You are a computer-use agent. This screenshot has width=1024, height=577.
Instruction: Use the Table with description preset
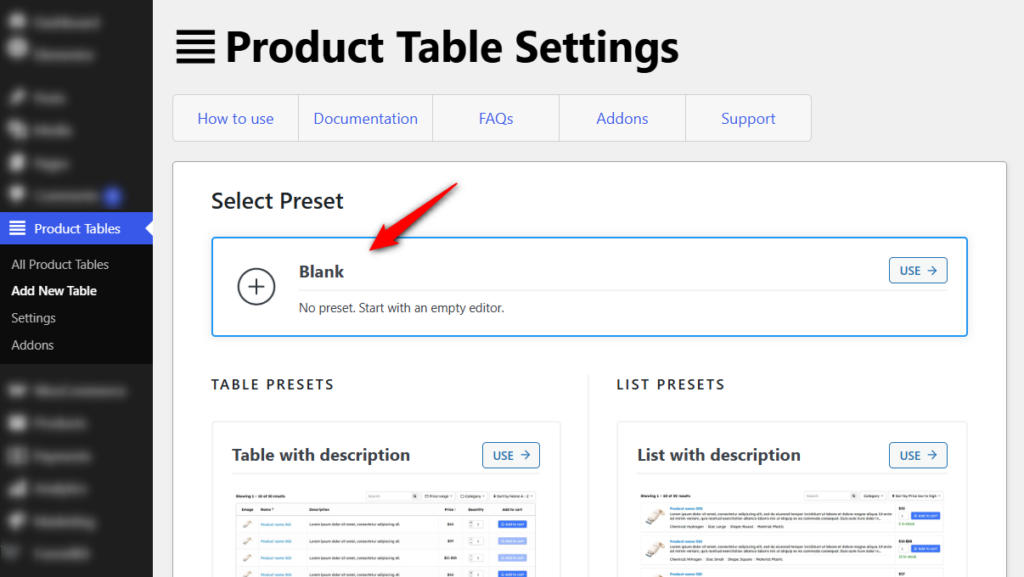pyautogui.click(x=511, y=455)
